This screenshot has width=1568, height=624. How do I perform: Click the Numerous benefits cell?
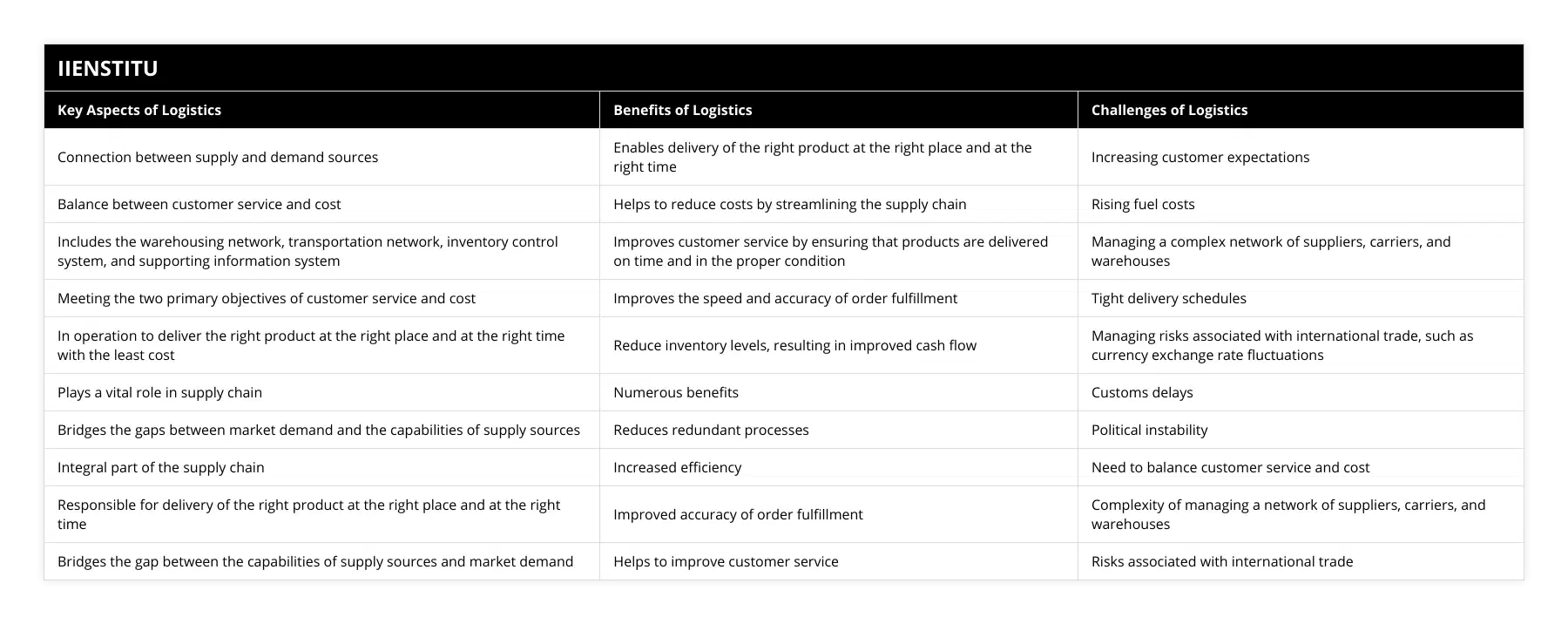pyautogui.click(x=676, y=392)
